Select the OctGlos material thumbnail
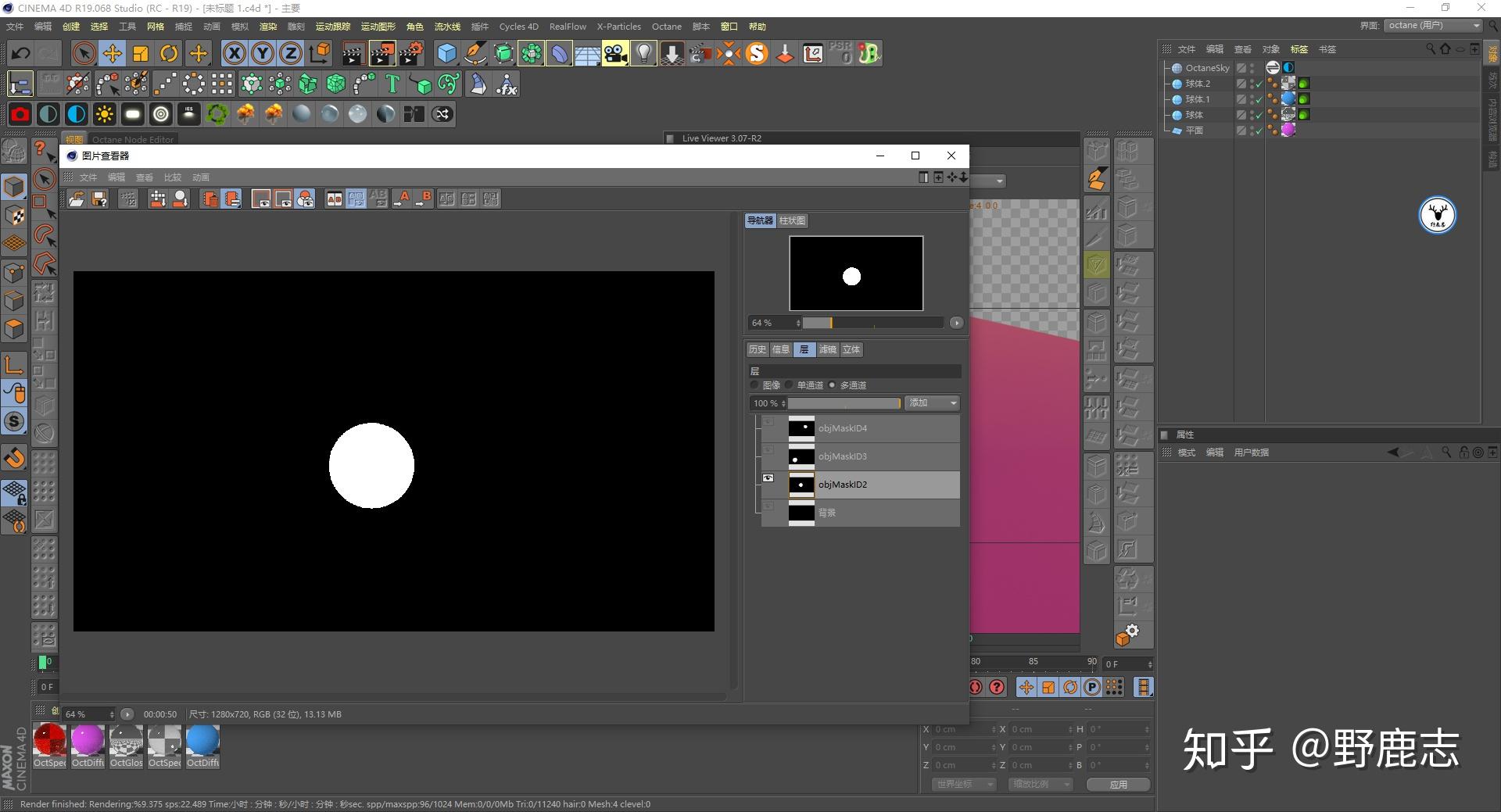Image resolution: width=1501 pixels, height=812 pixels. (126, 741)
